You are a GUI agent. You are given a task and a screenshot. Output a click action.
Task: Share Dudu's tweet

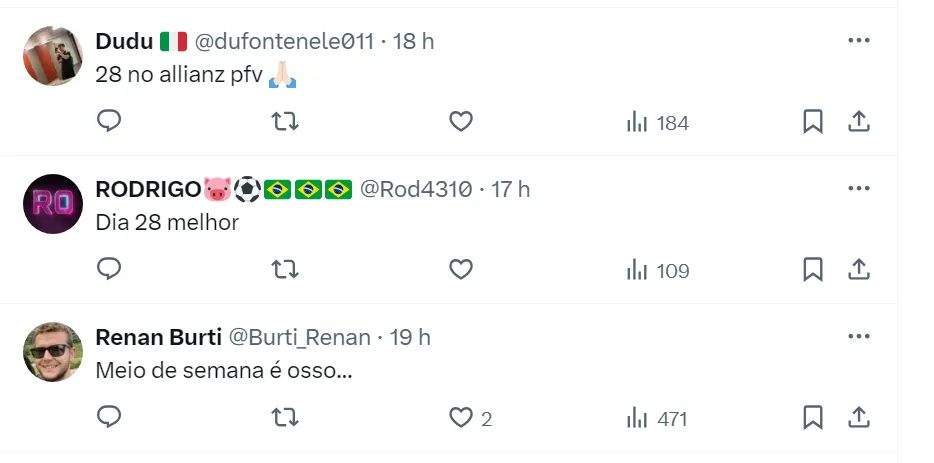858,122
